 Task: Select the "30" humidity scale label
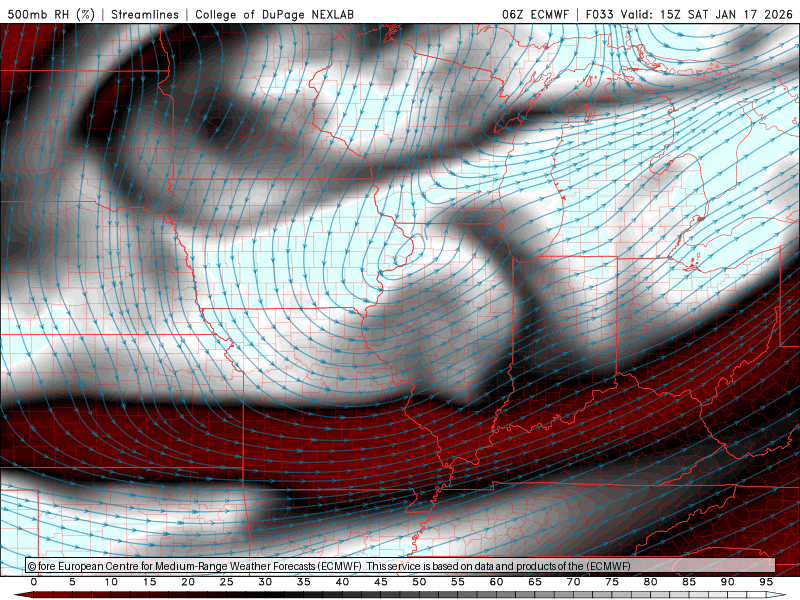(x=265, y=582)
